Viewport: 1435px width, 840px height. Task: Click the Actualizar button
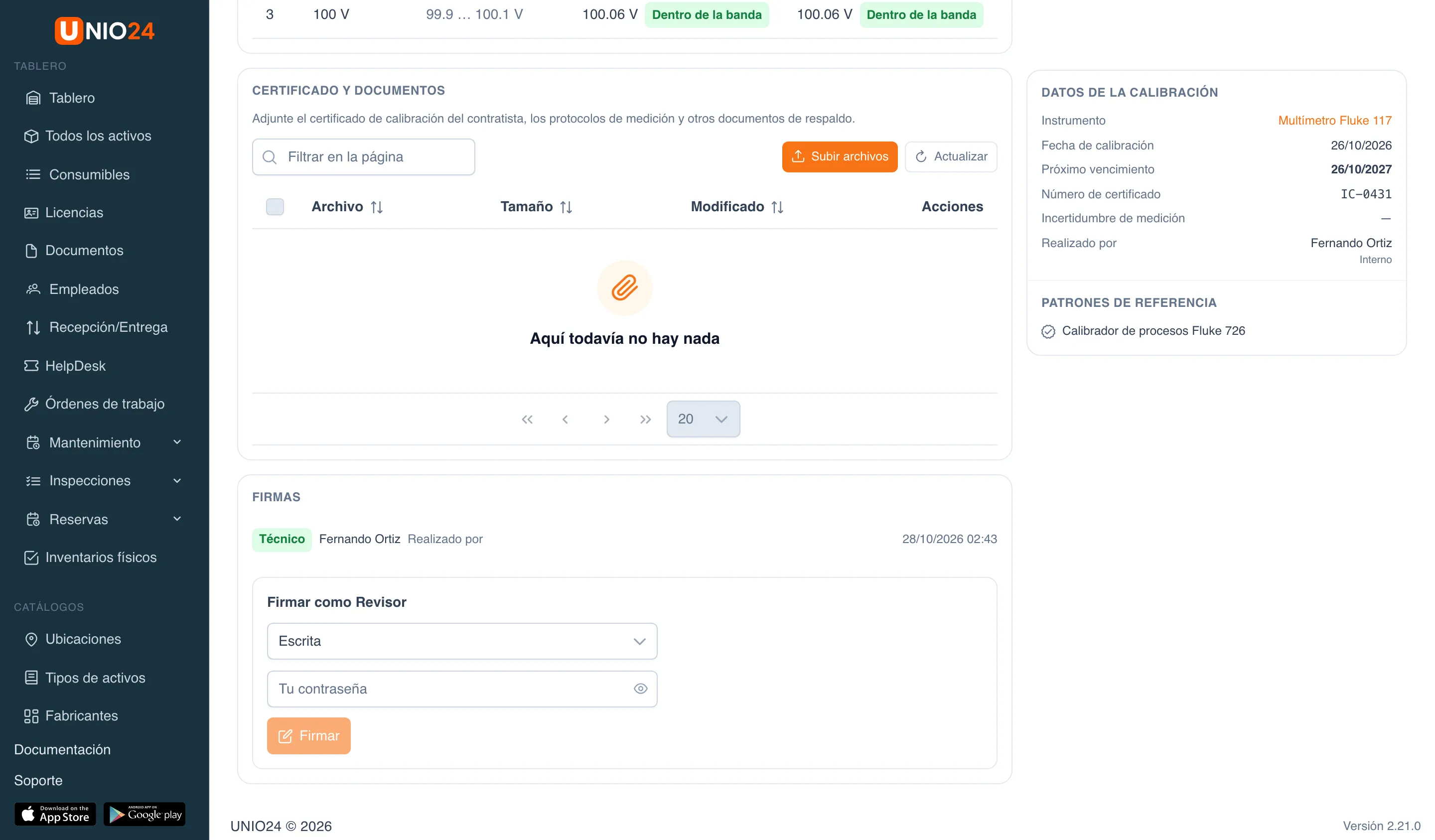tap(951, 156)
